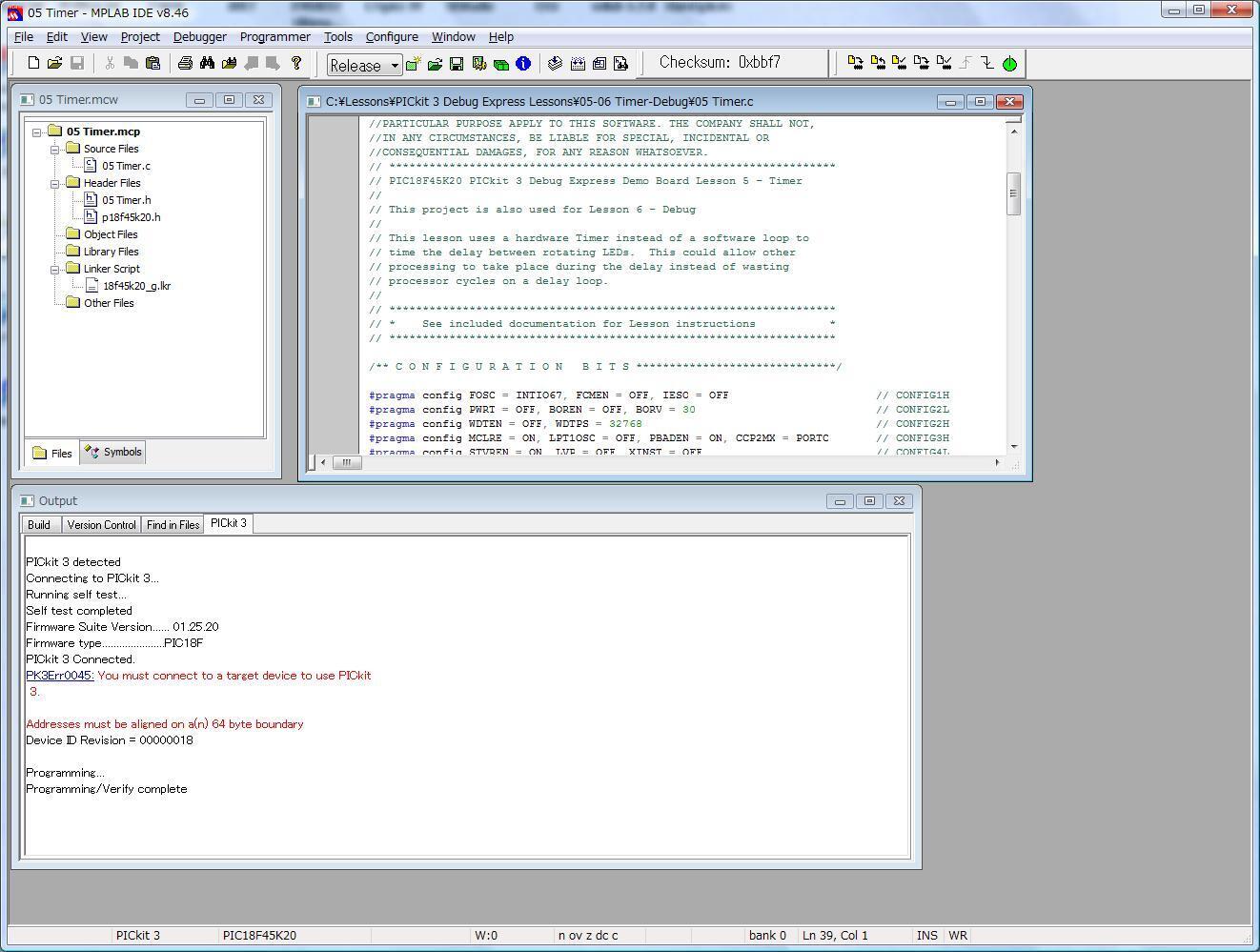Image resolution: width=1260 pixels, height=952 pixels.
Task: Open the Programmer menu
Action: coord(274,36)
